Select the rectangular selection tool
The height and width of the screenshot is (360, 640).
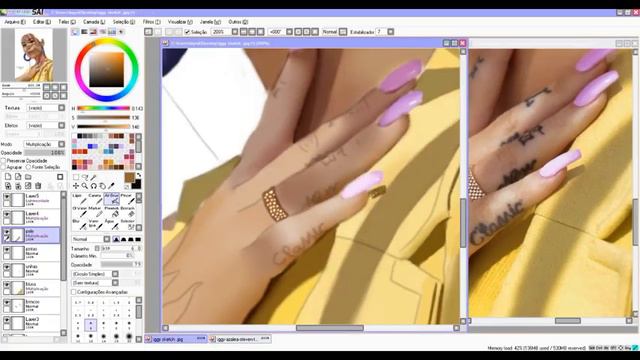[x=76, y=177]
